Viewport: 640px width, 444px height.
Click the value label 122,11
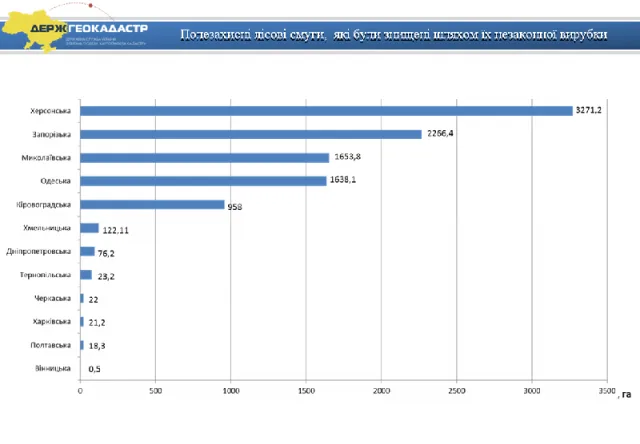(116, 231)
